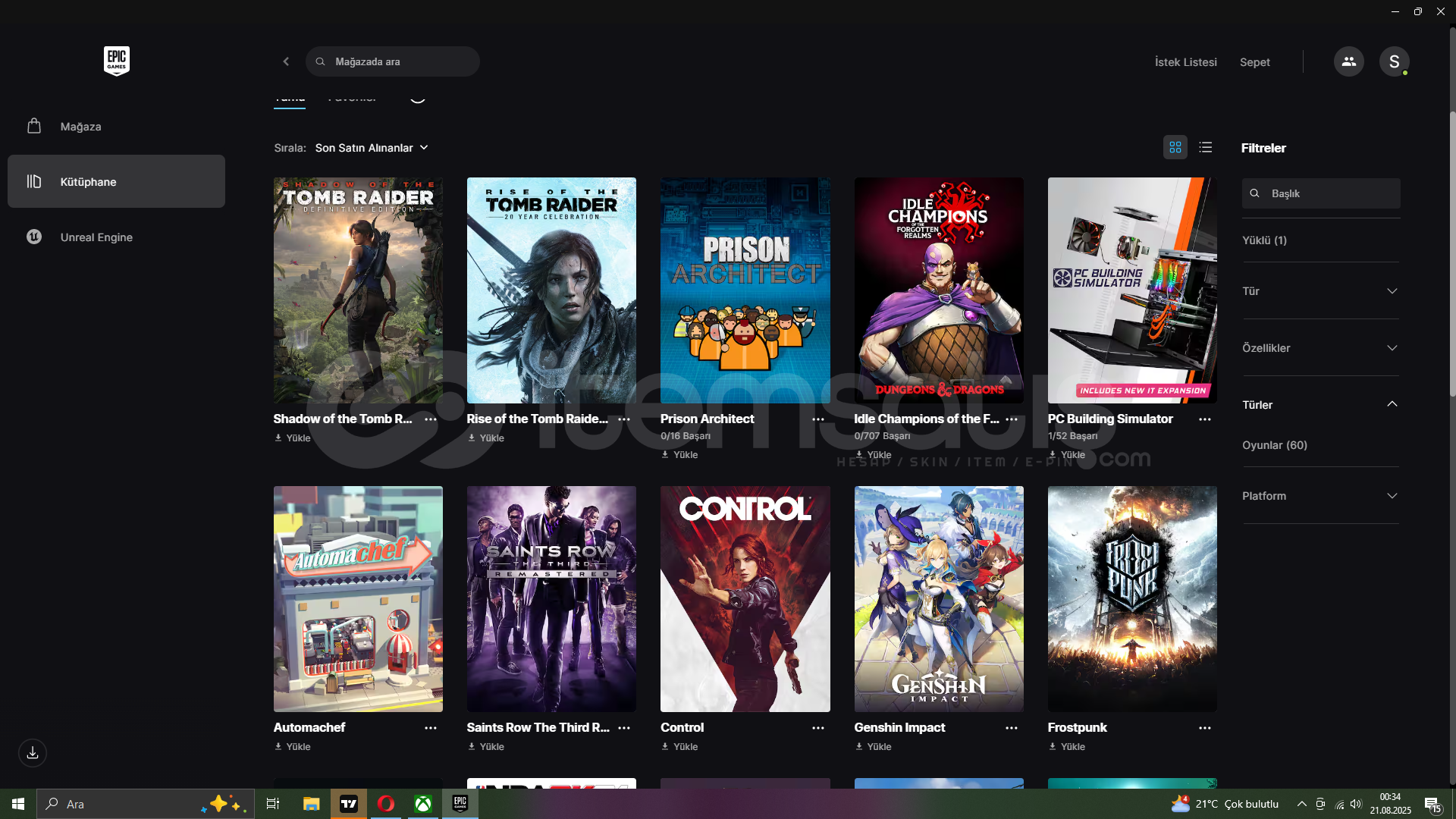Open Unreal Engine sidebar item
The height and width of the screenshot is (819, 1456).
116,237
